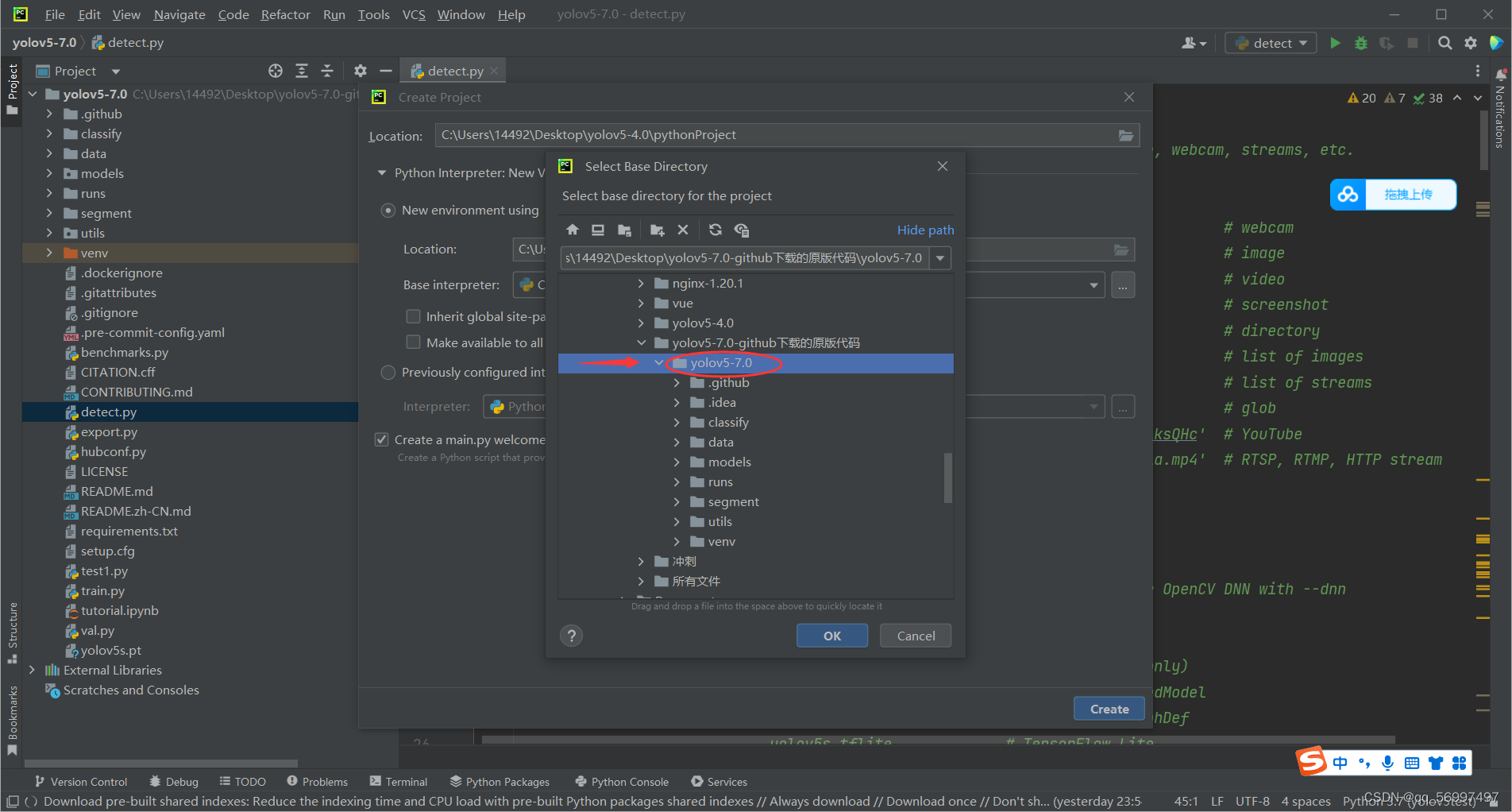Open the path history dropdown arrow
The width and height of the screenshot is (1512, 812).
[940, 257]
